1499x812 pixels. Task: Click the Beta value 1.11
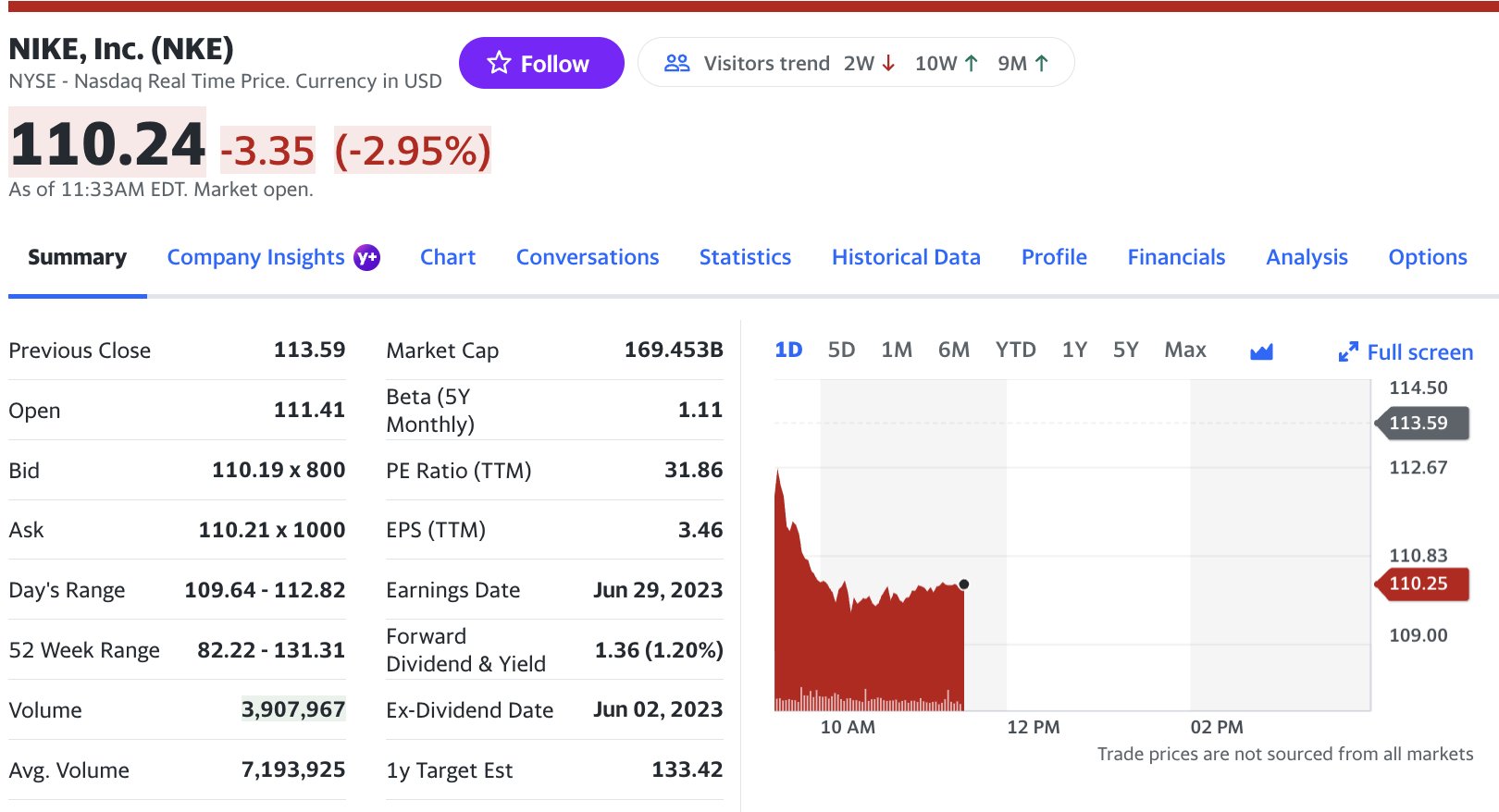click(x=700, y=410)
